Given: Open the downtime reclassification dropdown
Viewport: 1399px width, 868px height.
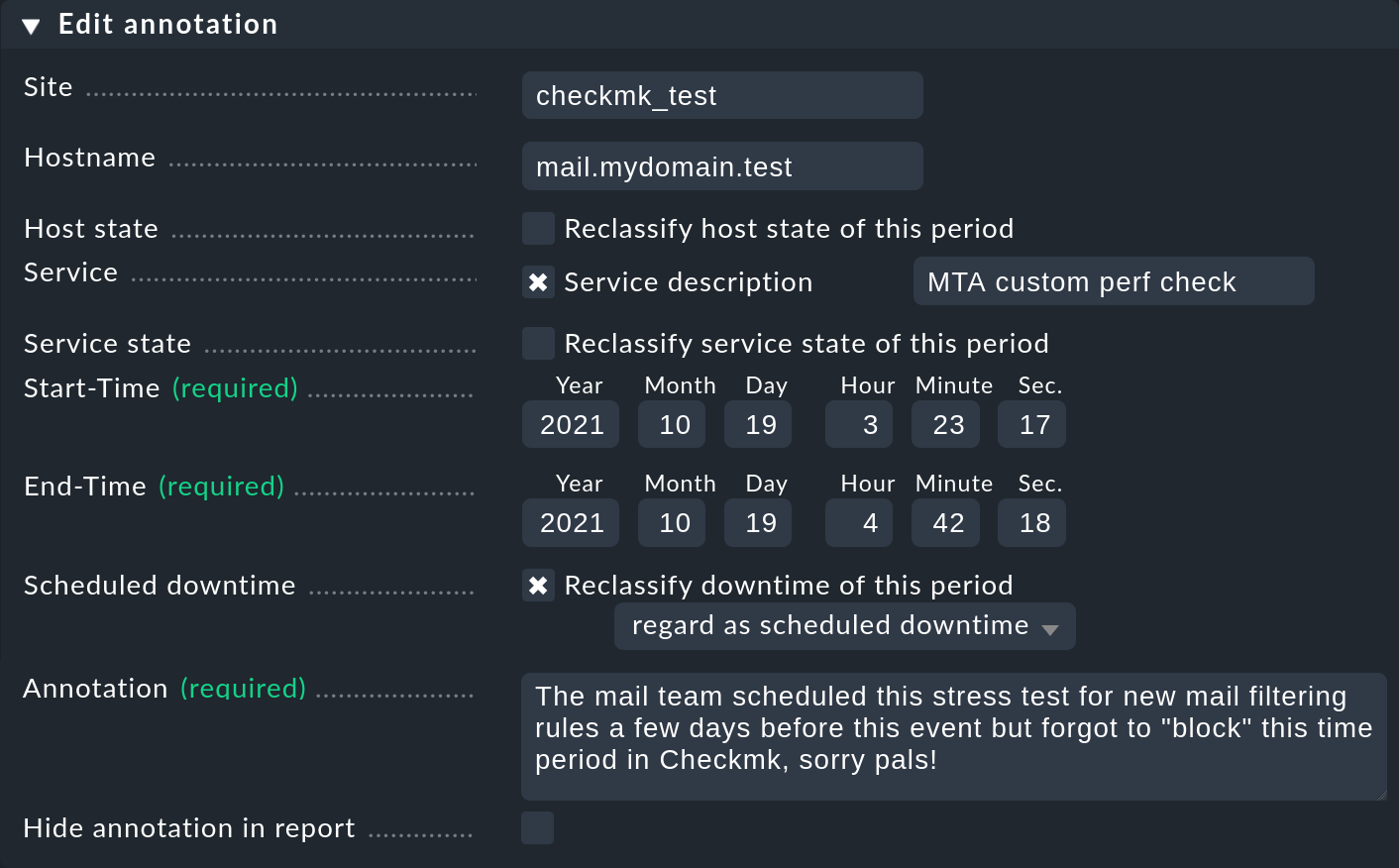Looking at the screenshot, I should tap(844, 625).
